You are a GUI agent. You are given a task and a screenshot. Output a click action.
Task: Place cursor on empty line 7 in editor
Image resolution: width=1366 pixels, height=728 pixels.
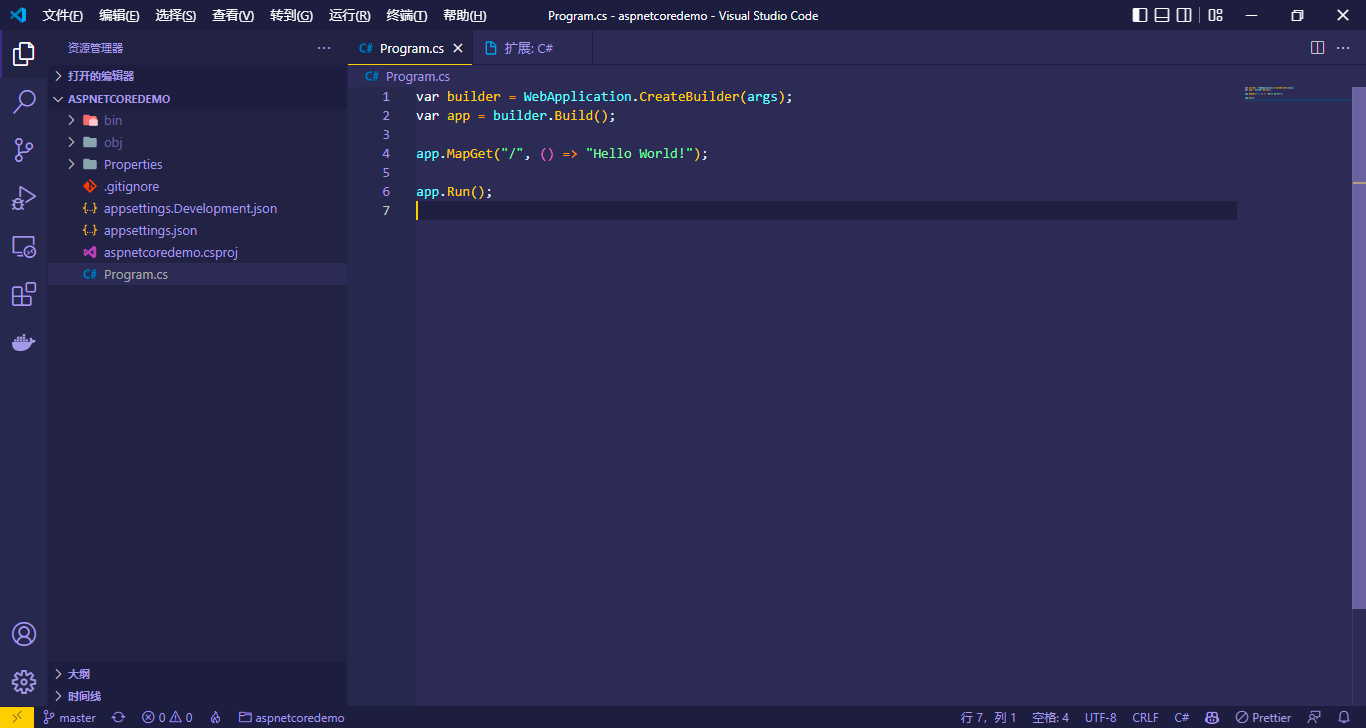(826, 210)
